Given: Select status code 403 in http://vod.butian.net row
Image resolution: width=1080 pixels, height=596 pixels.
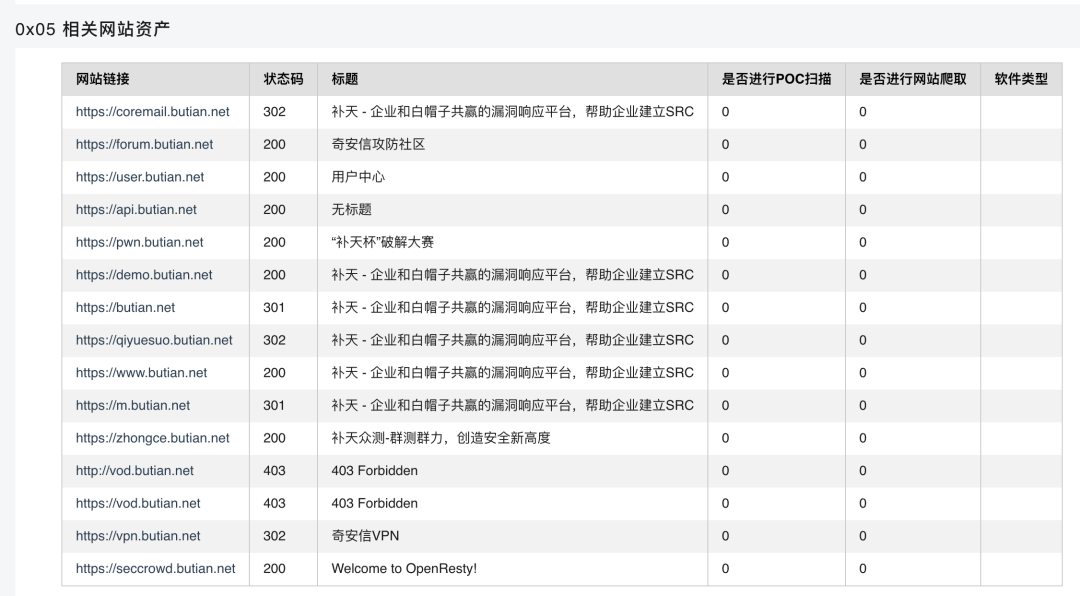Looking at the screenshot, I should [x=274, y=471].
